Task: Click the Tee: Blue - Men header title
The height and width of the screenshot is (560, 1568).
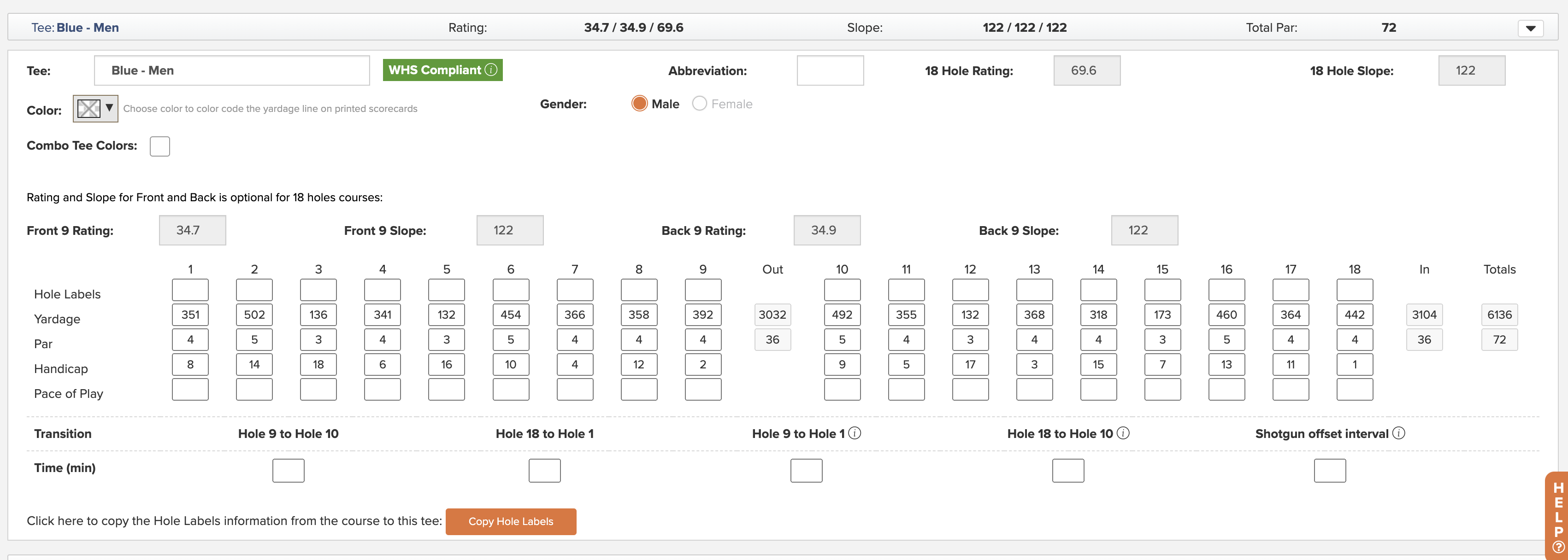Action: [x=75, y=28]
